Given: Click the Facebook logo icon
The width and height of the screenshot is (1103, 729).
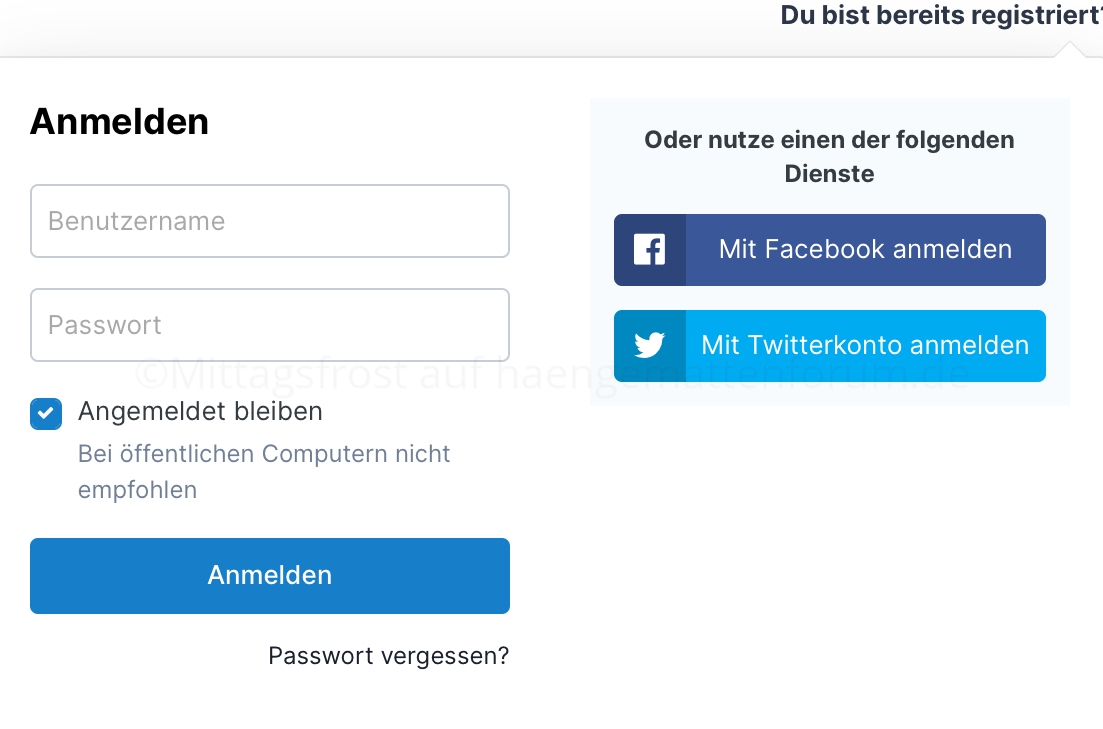Looking at the screenshot, I should [x=650, y=250].
